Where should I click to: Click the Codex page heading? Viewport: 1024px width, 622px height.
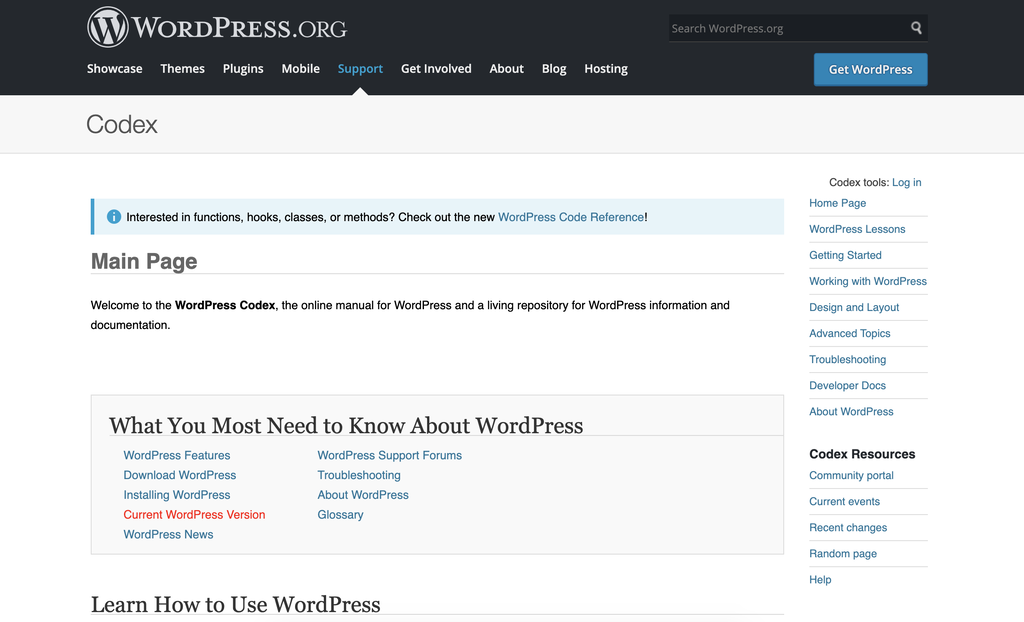121,124
